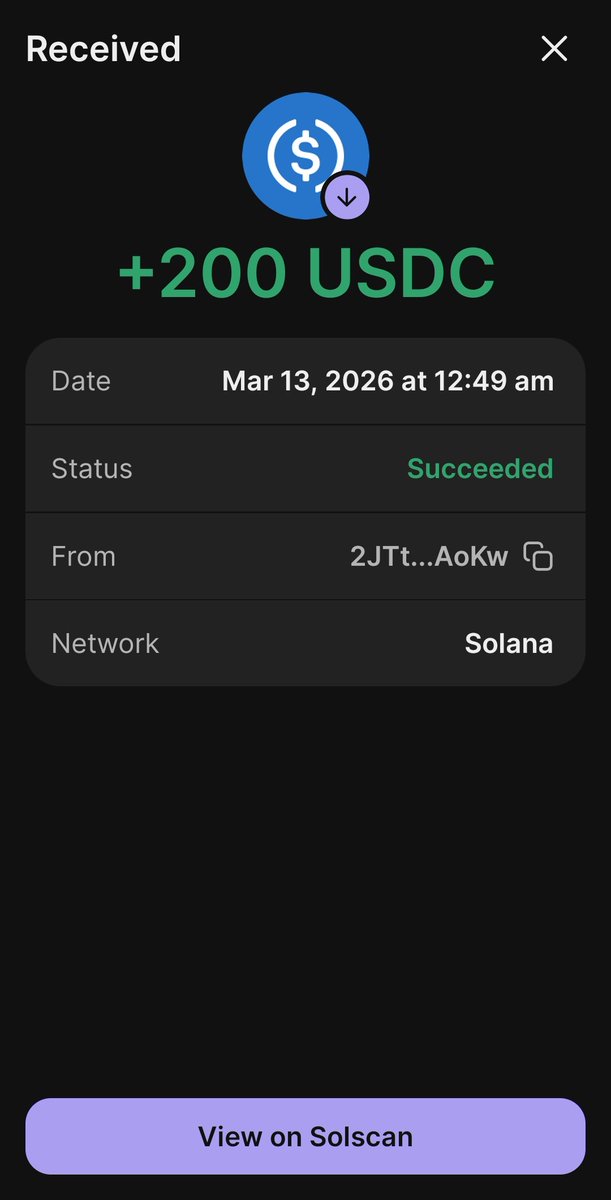Click the Solana network value

pos(508,643)
